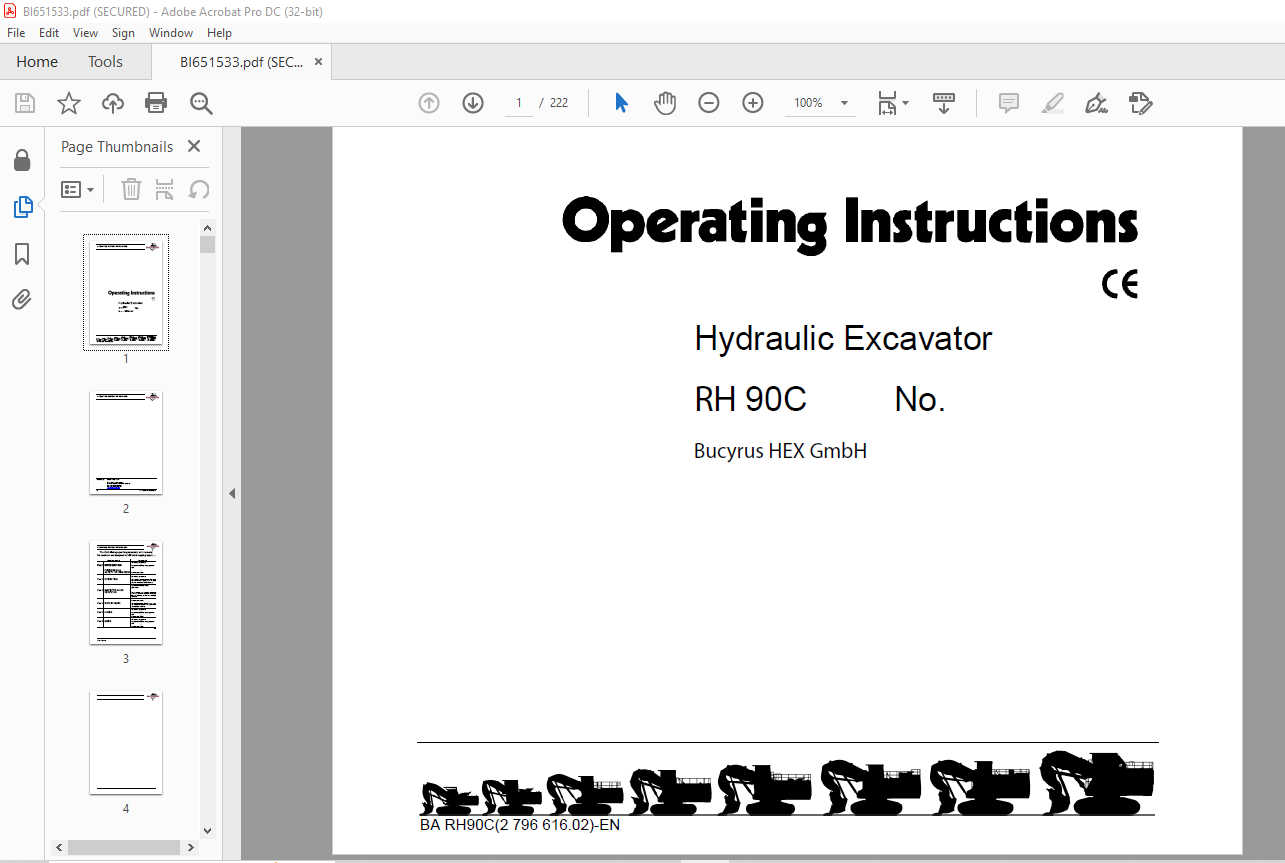Select the arrow Selection tool
Screen dimensions: 1285x863
[621, 103]
